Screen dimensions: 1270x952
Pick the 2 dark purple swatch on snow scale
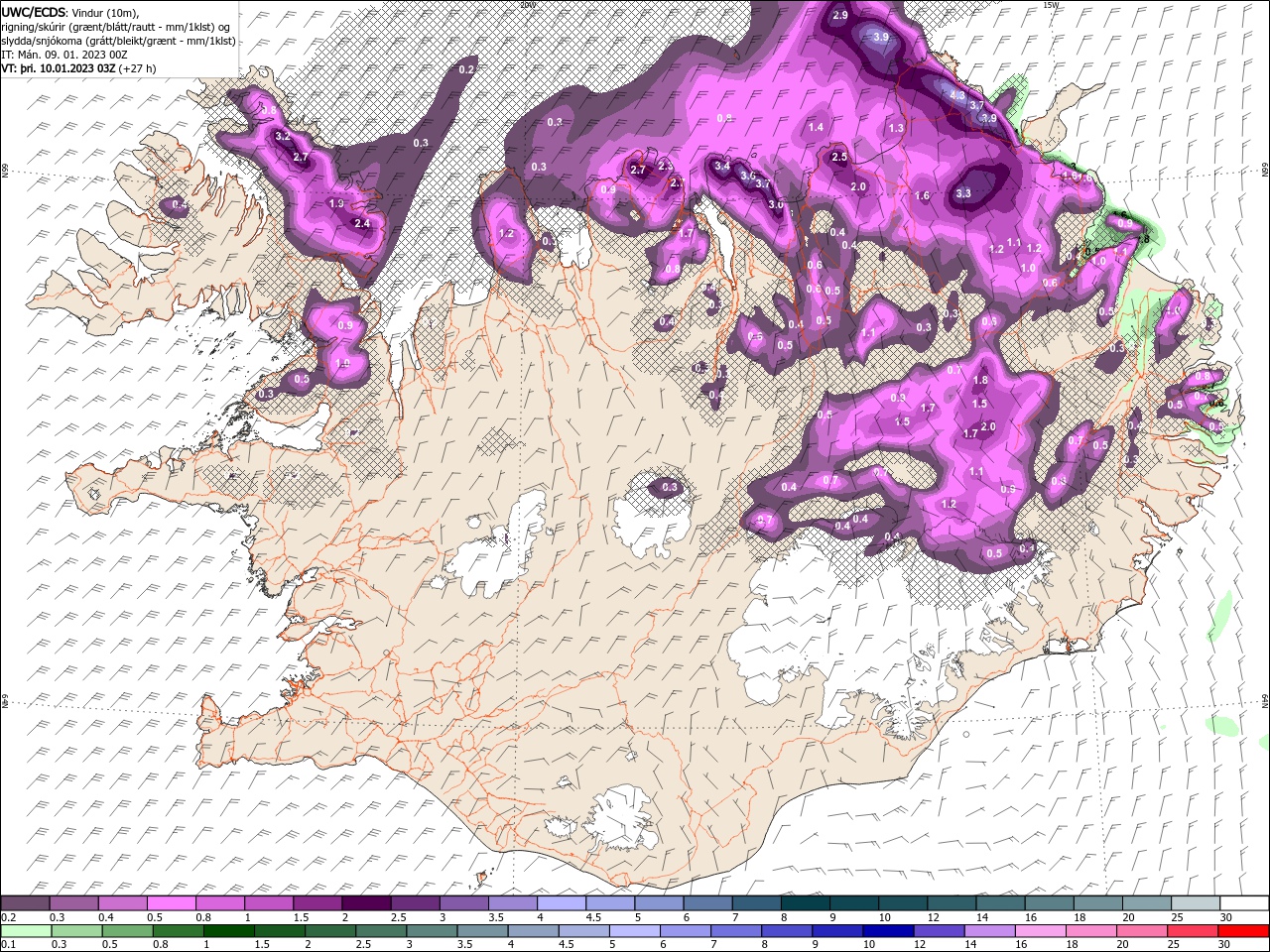(x=366, y=903)
